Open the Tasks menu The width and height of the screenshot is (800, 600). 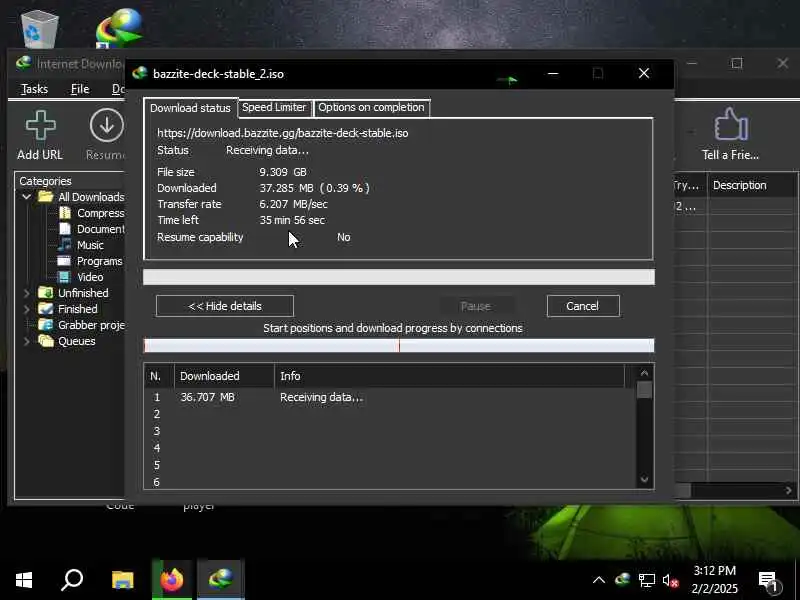pos(34,89)
